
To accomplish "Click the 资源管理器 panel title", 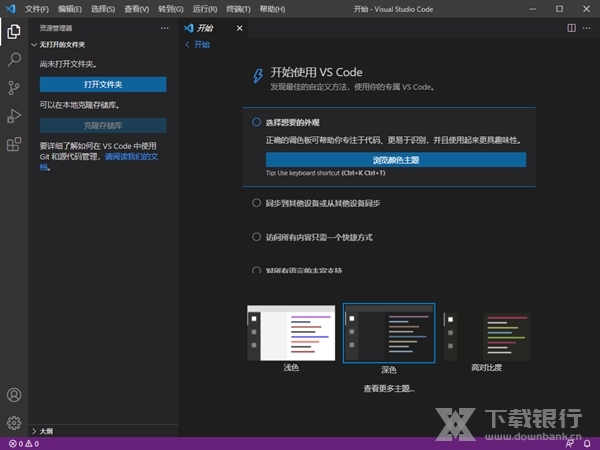I will click(56, 28).
